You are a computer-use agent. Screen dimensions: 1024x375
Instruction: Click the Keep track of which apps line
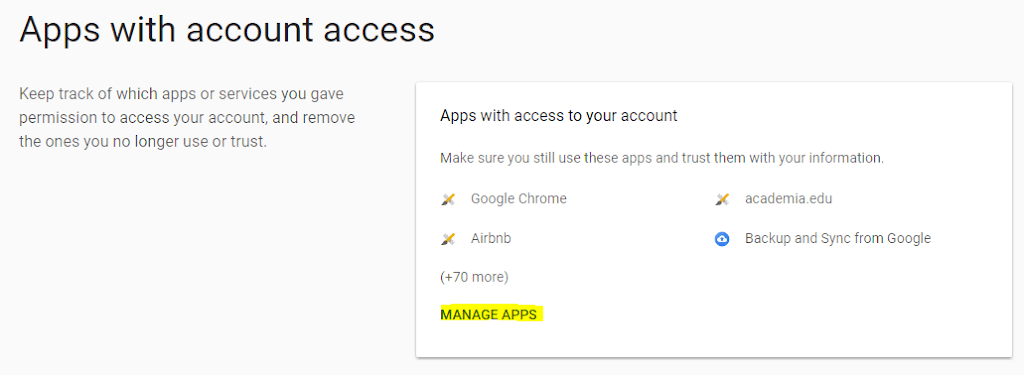pos(182,94)
